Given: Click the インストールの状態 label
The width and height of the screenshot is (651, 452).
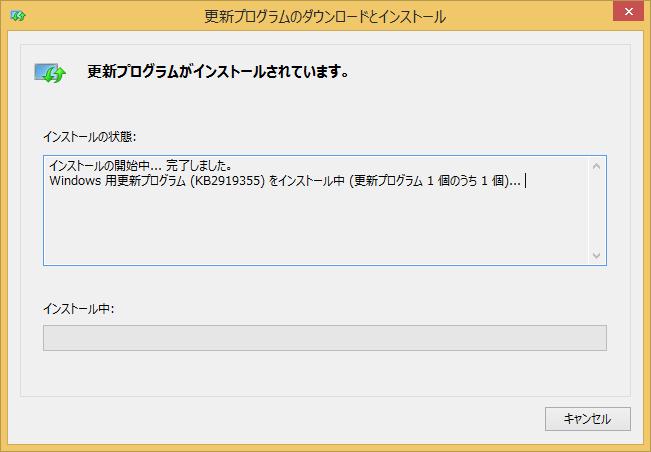Looking at the screenshot, I should (x=89, y=135).
